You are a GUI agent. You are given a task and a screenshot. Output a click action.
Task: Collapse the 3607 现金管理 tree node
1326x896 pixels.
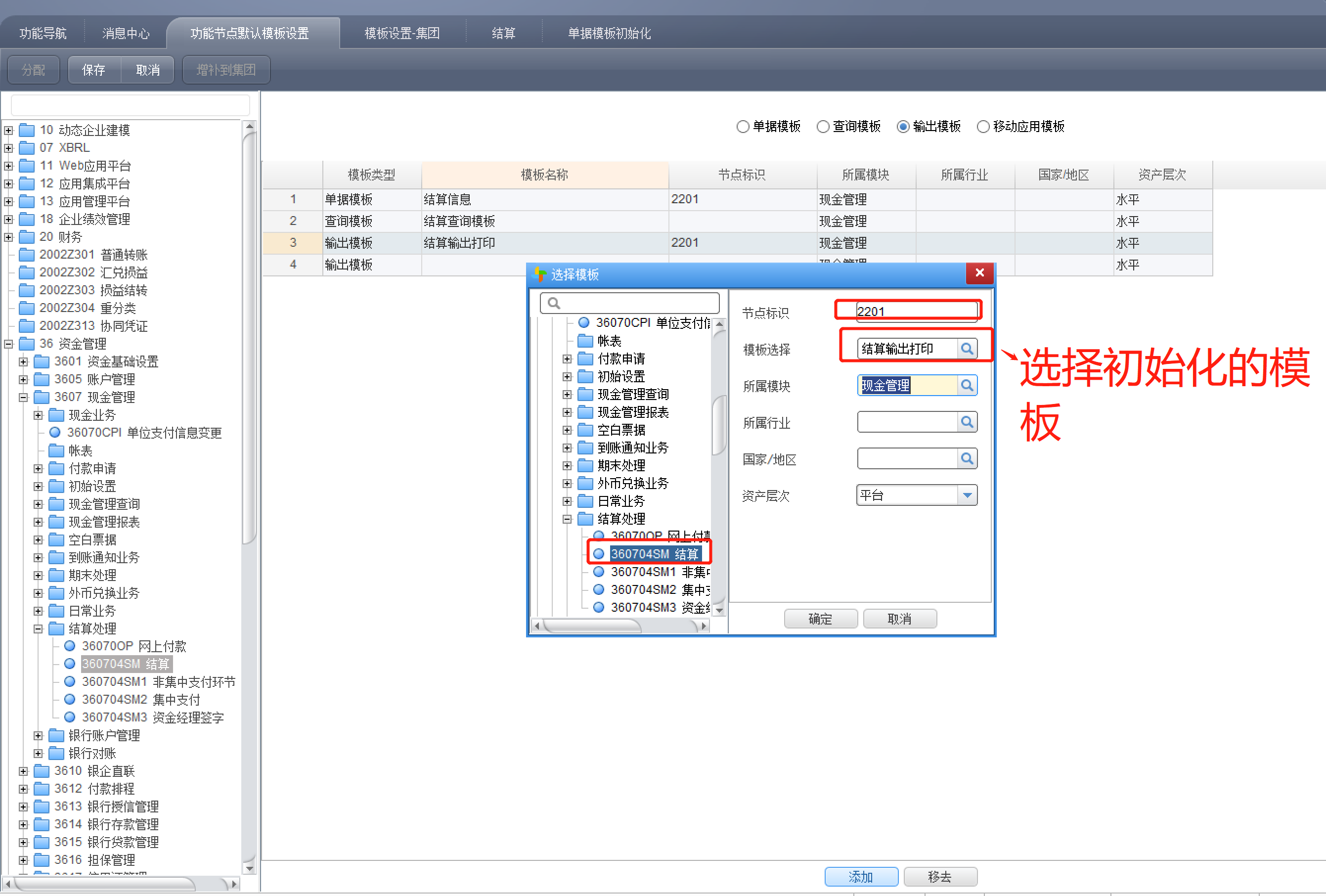[23, 397]
